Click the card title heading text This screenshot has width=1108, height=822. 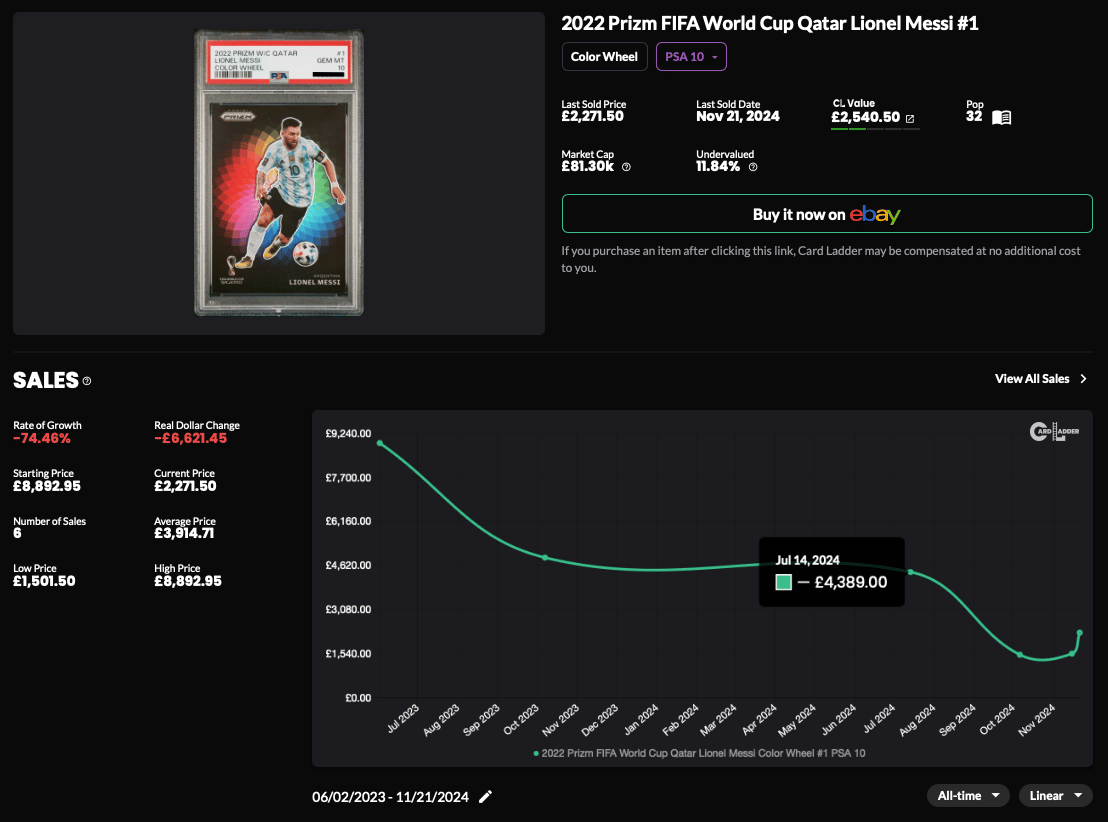[x=770, y=23]
